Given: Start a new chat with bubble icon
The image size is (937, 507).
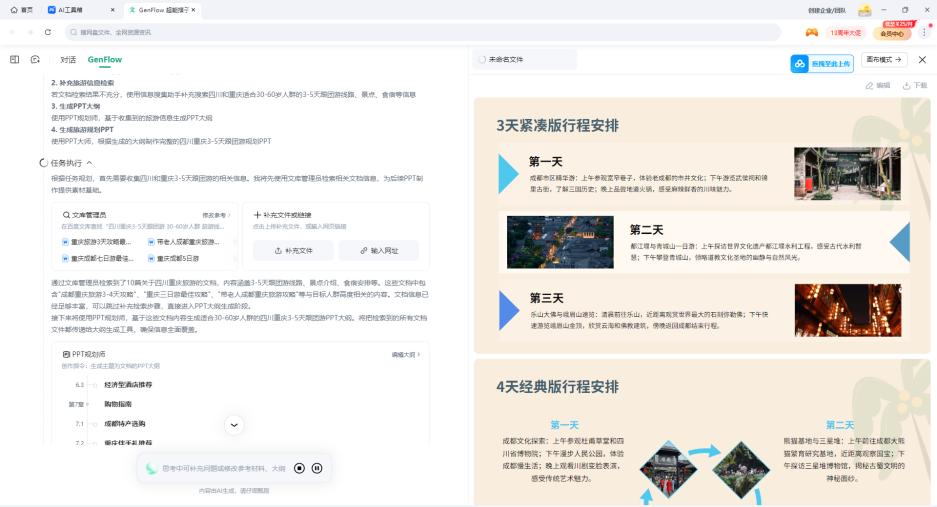Looking at the screenshot, I should 35,60.
